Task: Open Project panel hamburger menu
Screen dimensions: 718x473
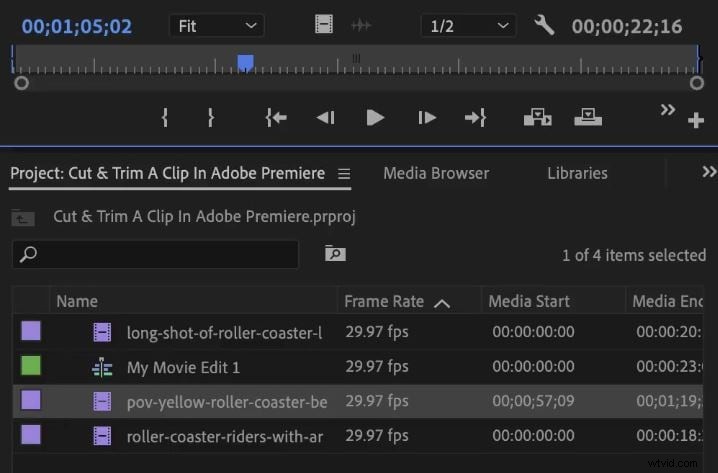Action: [344, 174]
